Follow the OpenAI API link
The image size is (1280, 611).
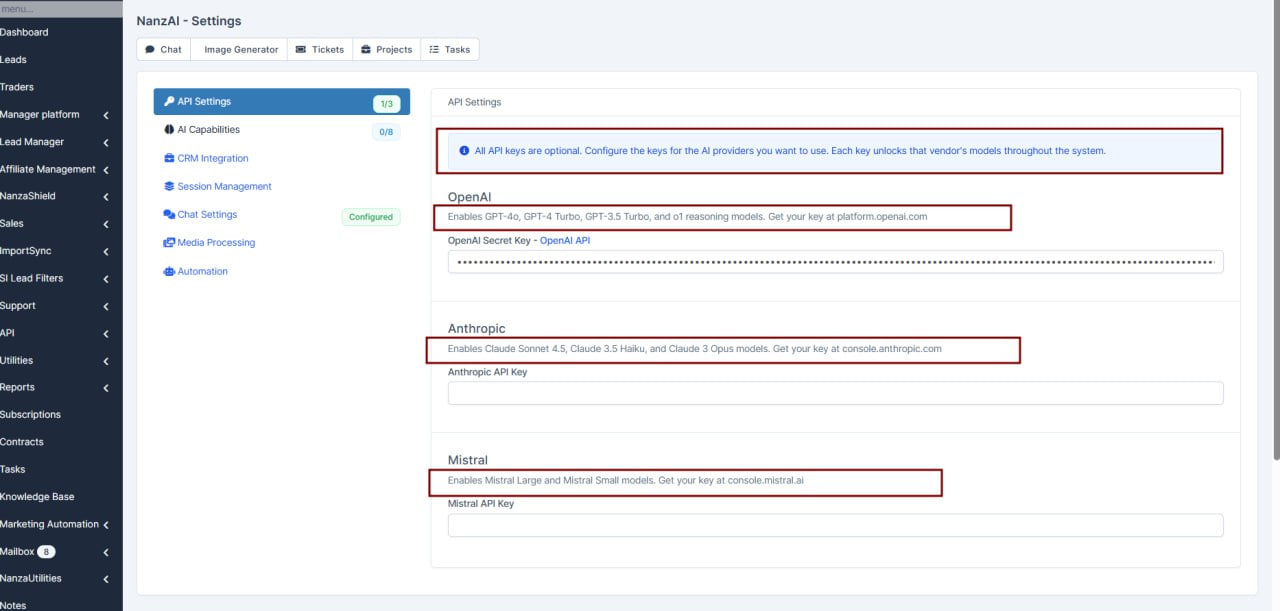tap(564, 241)
